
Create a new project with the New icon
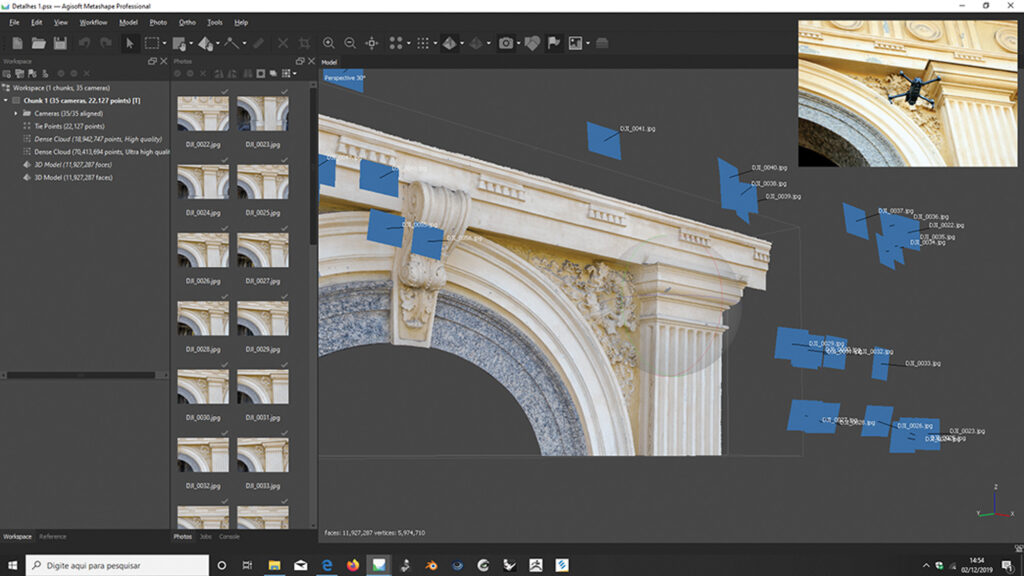pos(17,43)
